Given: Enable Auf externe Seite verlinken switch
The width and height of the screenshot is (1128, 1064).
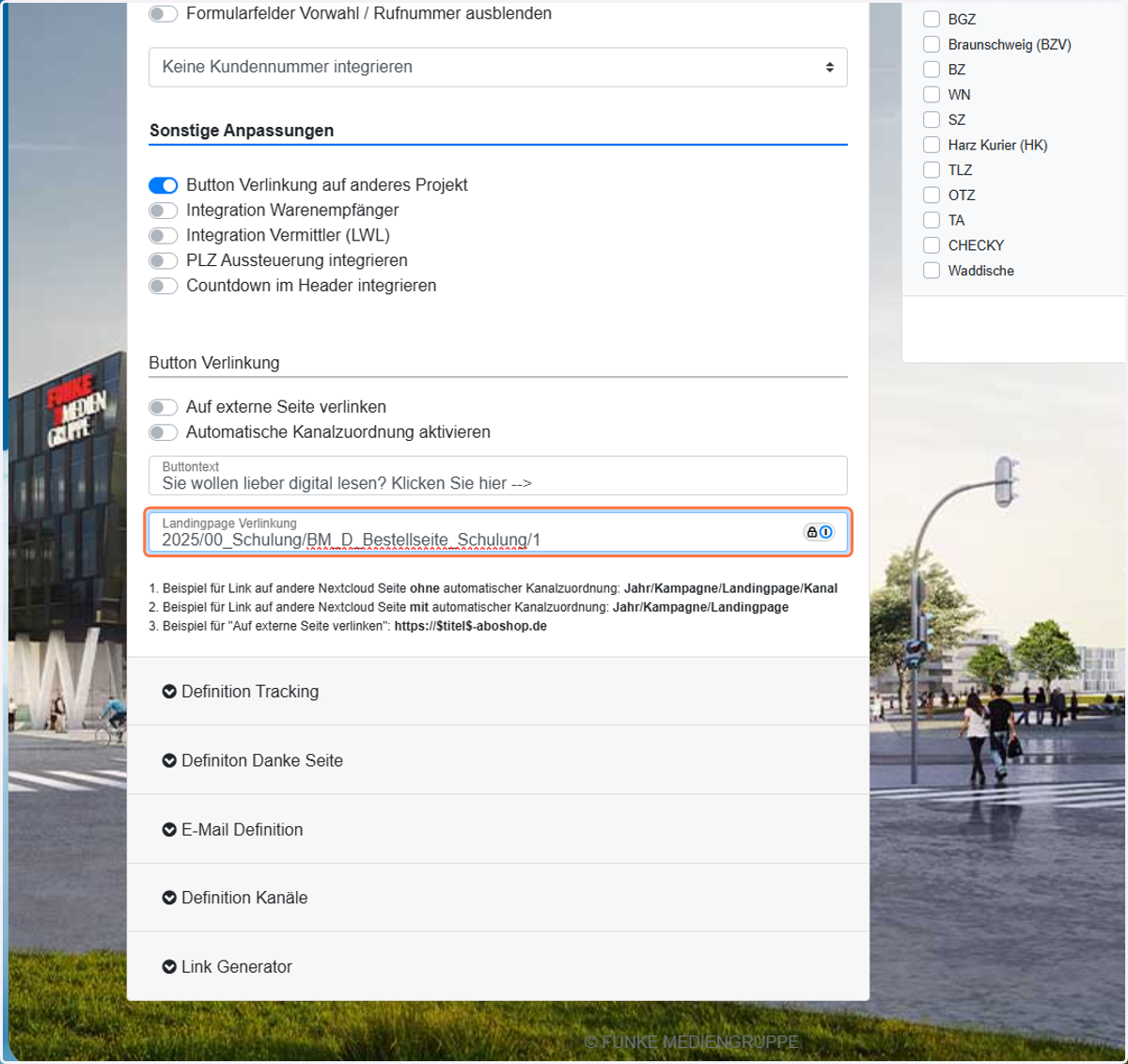Looking at the screenshot, I should 164,407.
